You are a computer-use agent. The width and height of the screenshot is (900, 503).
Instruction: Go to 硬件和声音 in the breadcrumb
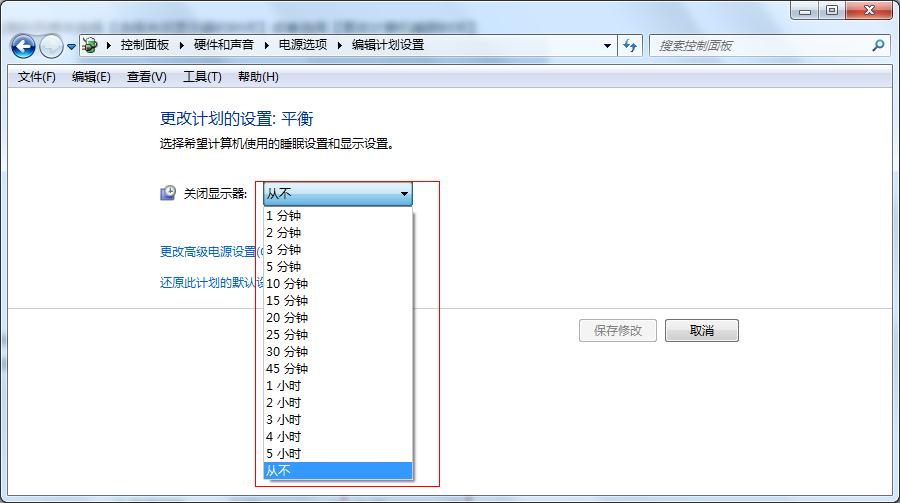[223, 45]
